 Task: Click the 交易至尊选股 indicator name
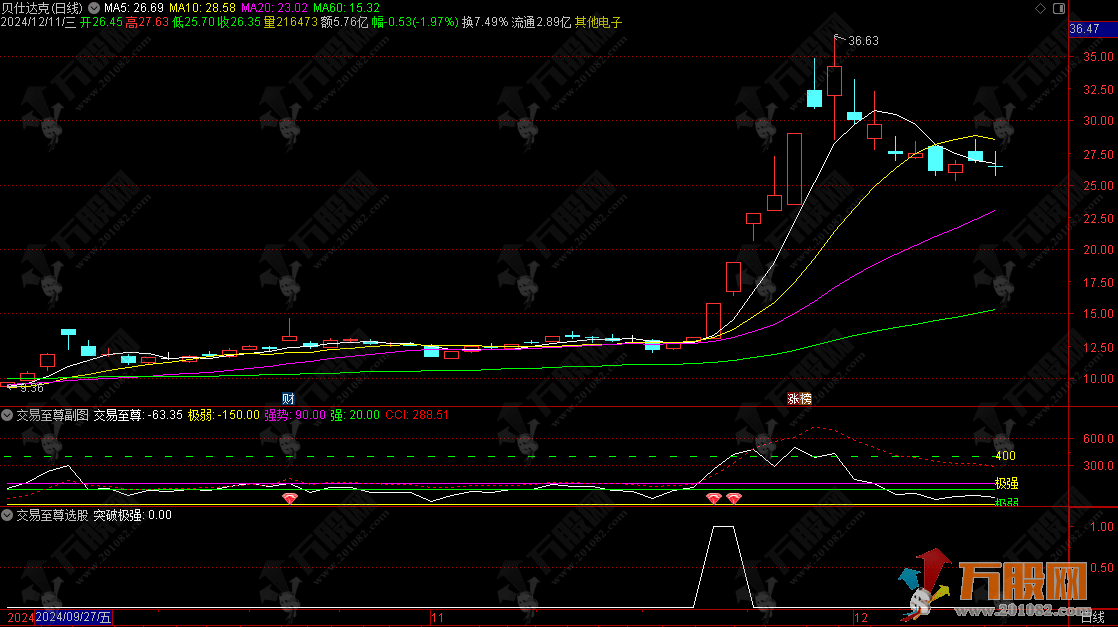[x=53, y=515]
